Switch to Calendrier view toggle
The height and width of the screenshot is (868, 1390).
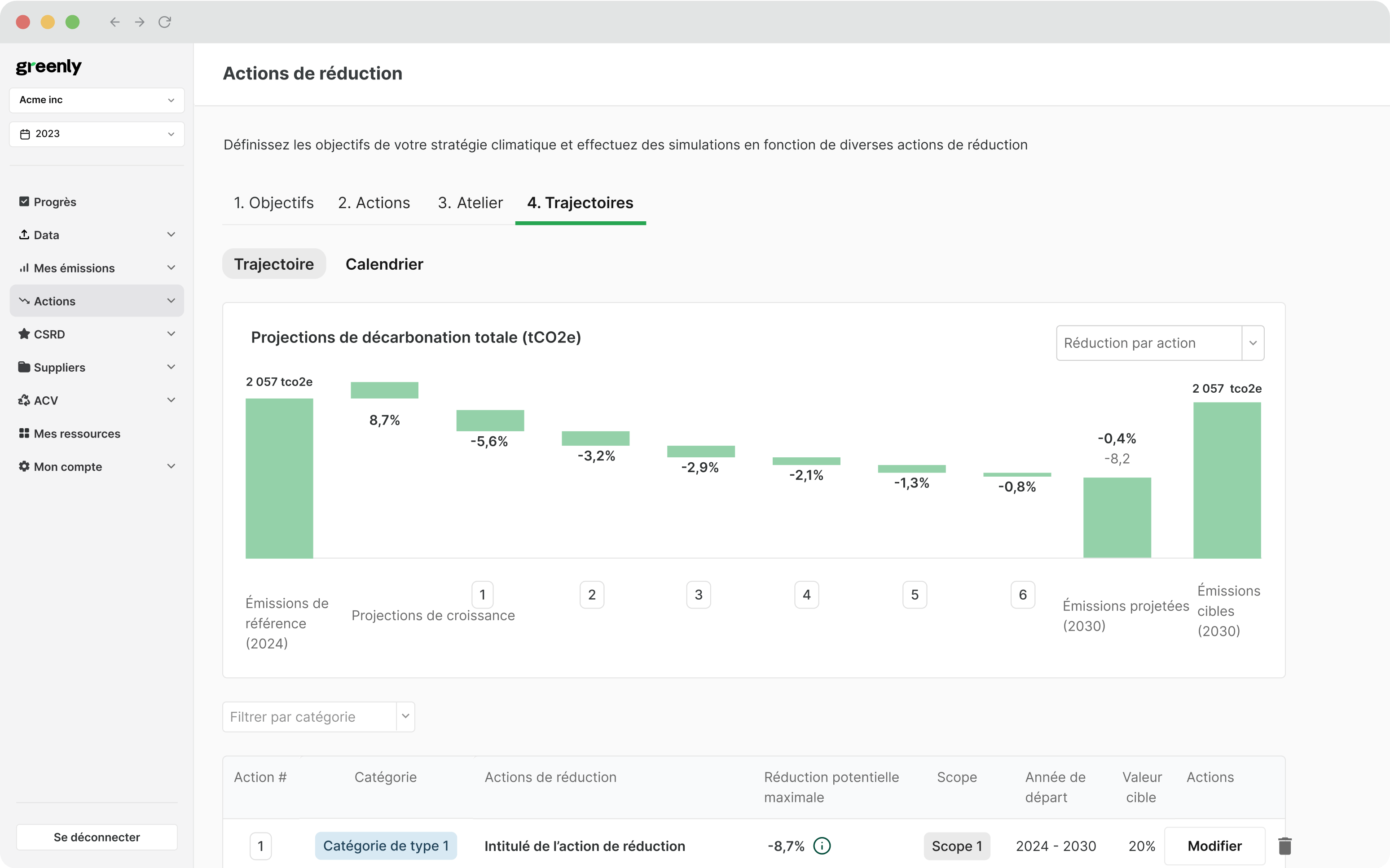384,264
